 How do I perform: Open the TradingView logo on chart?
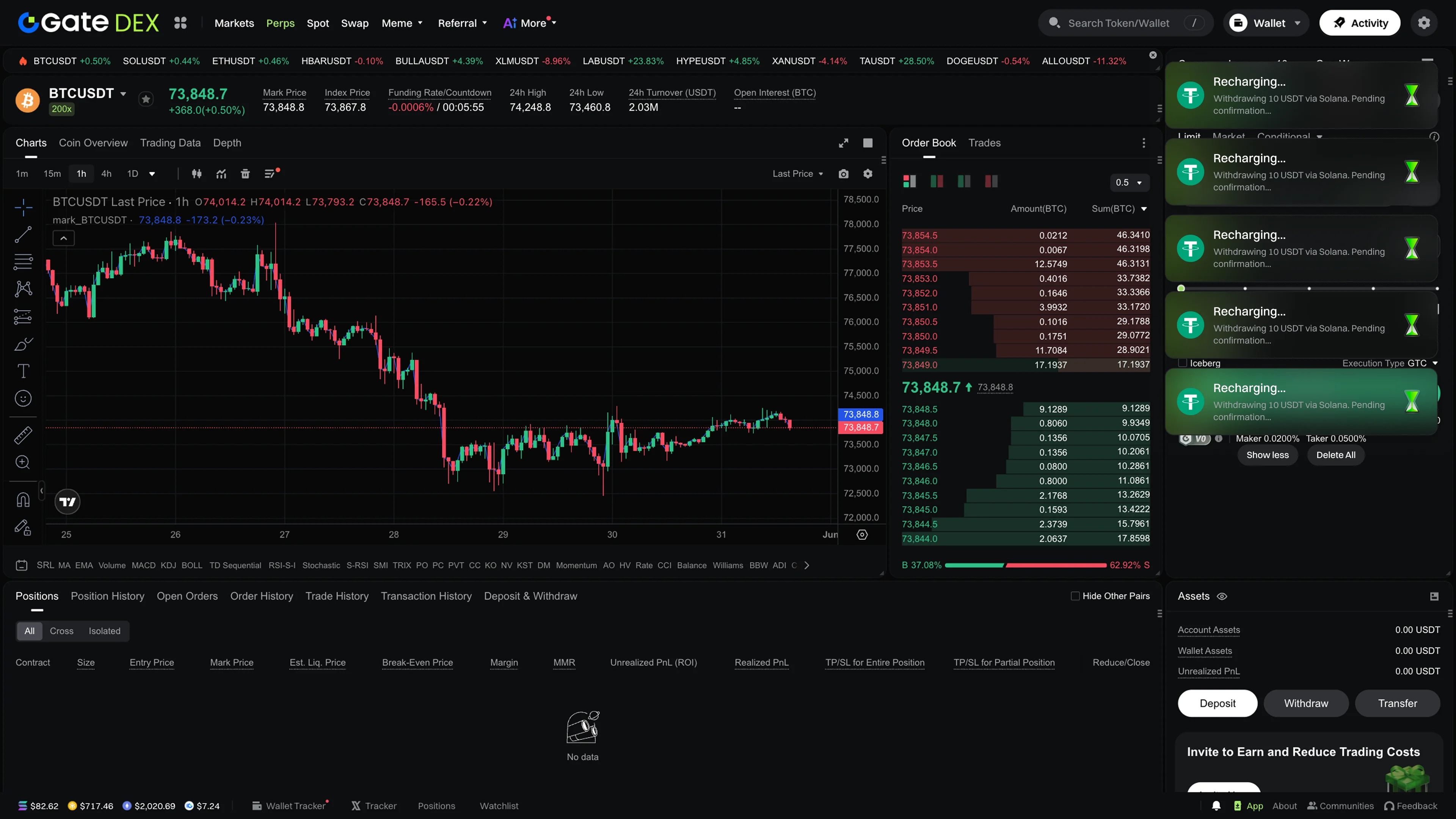[67, 502]
